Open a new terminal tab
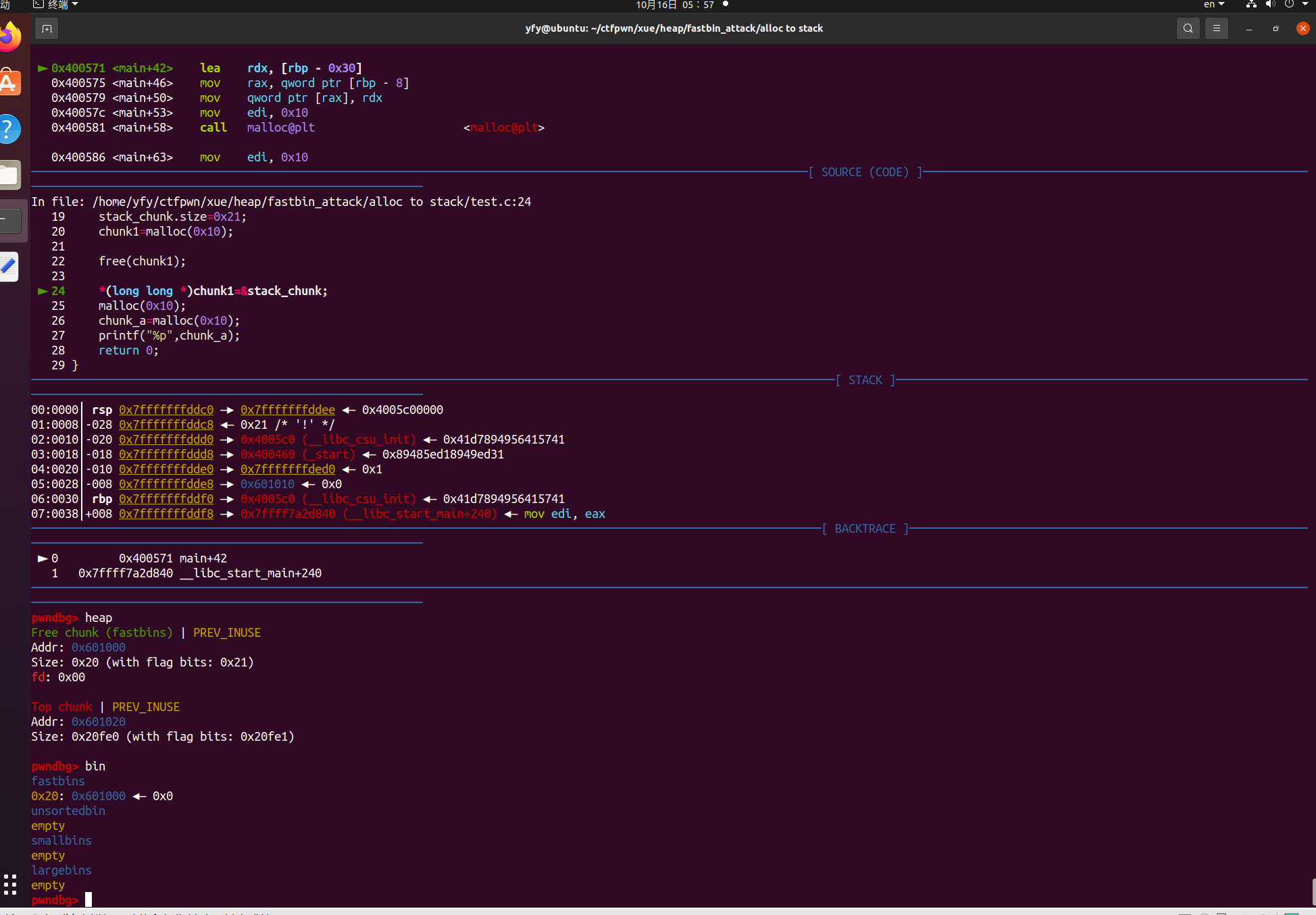The width and height of the screenshot is (1316, 915). [x=47, y=28]
